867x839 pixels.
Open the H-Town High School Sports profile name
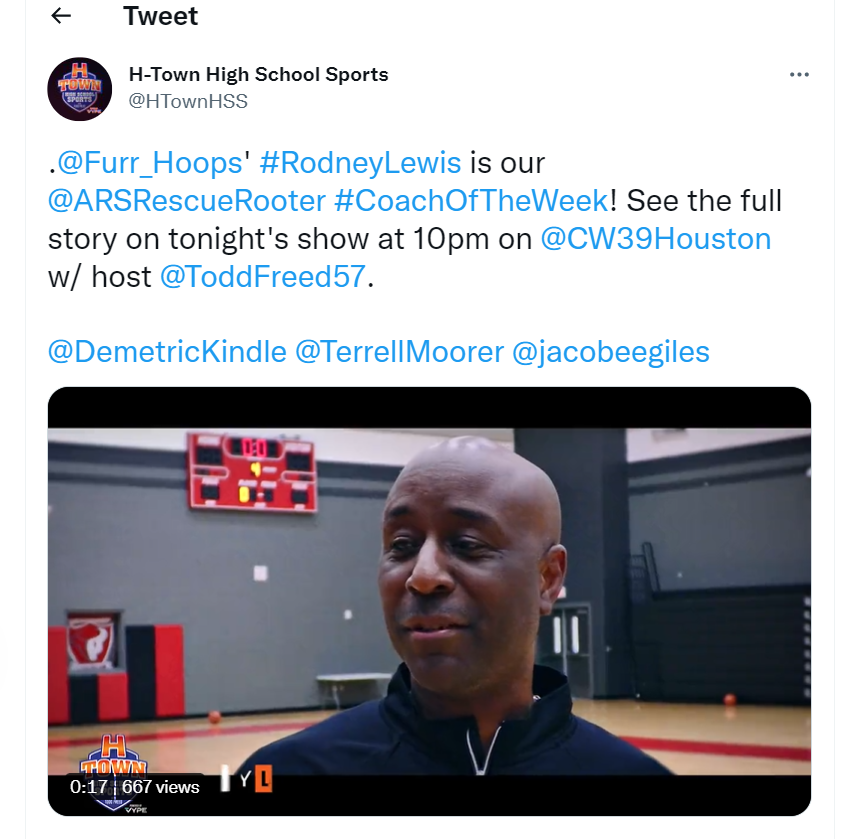point(258,74)
